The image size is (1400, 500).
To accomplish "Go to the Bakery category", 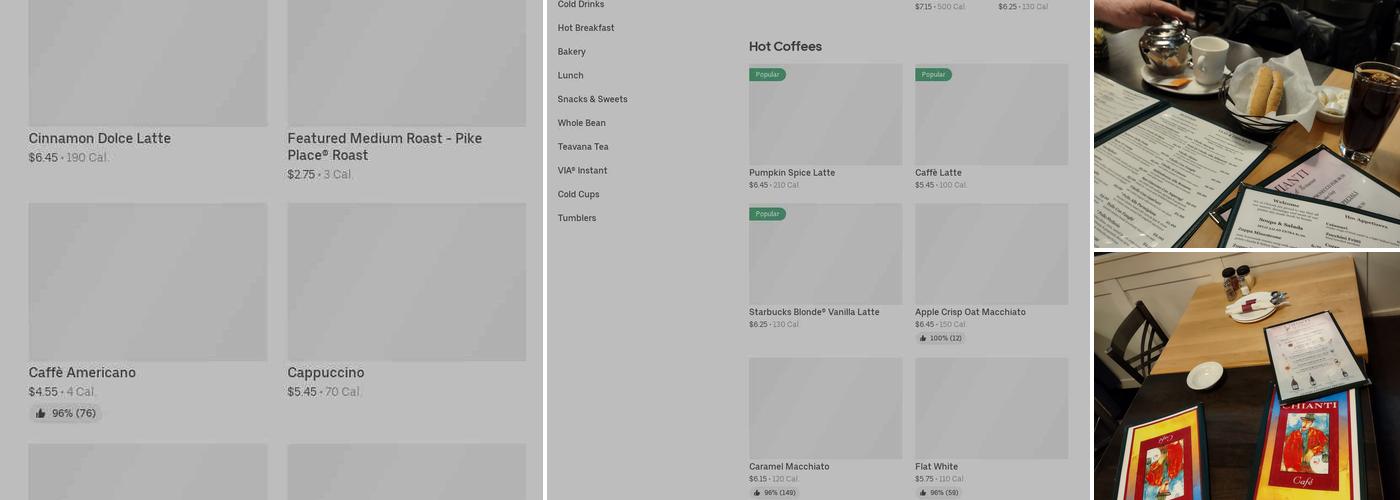I will click(572, 52).
